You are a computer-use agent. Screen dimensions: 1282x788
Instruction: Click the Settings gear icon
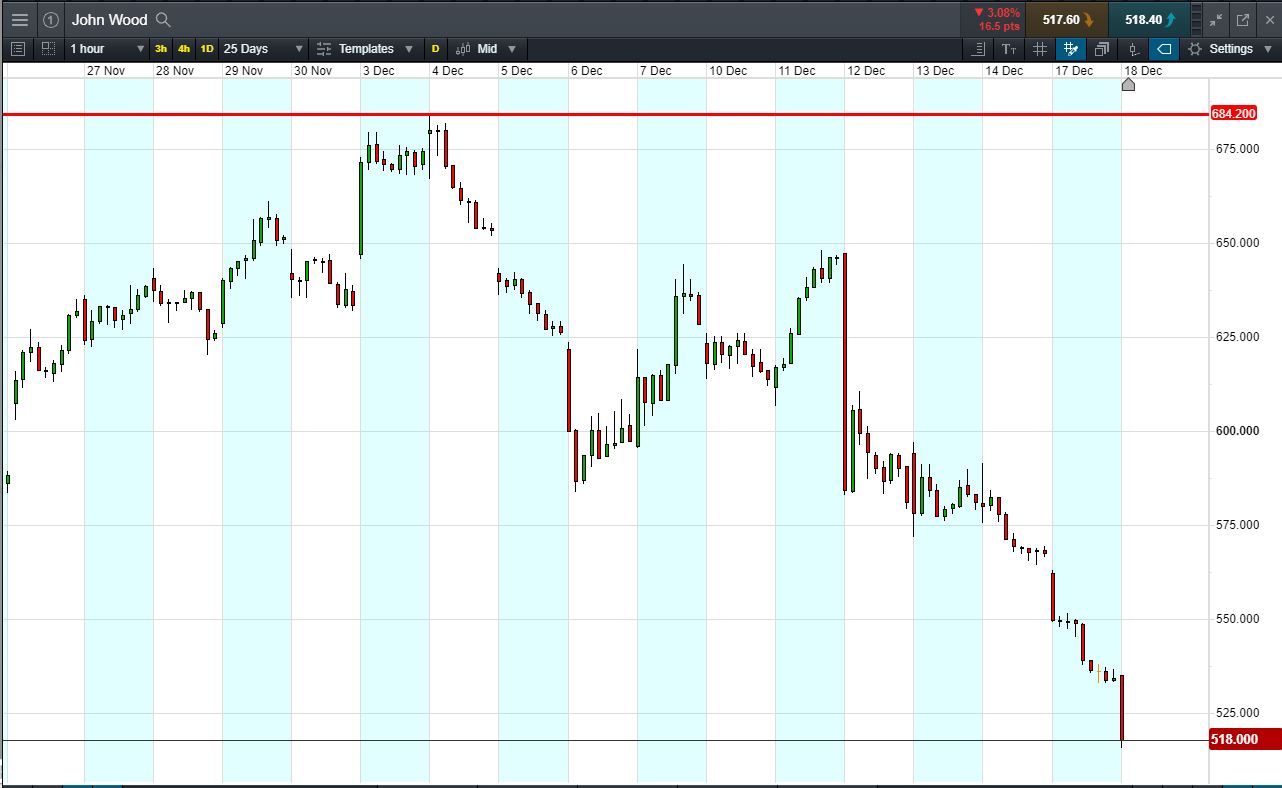click(x=1194, y=49)
